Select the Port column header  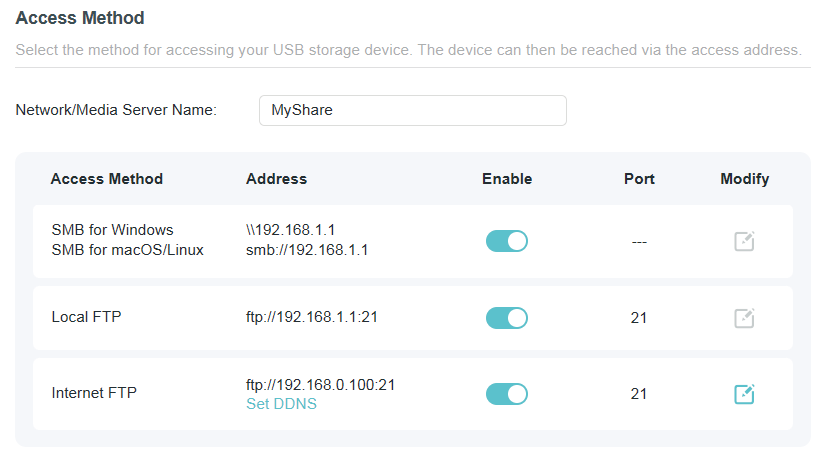point(639,179)
